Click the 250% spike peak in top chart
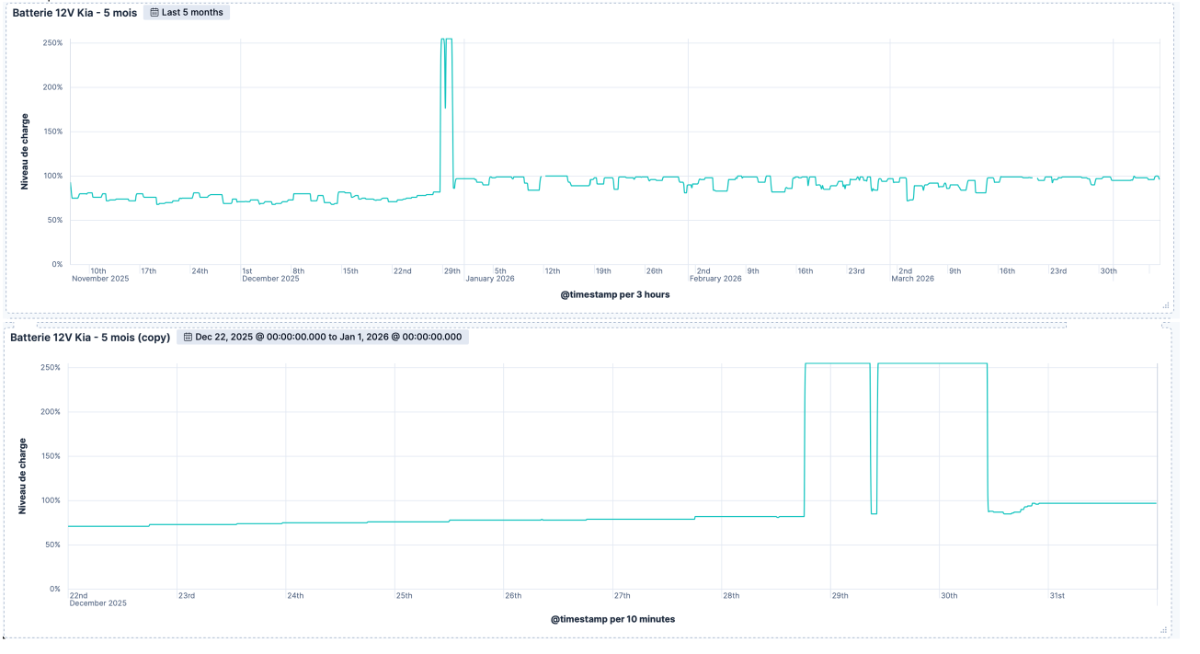 pos(447,40)
